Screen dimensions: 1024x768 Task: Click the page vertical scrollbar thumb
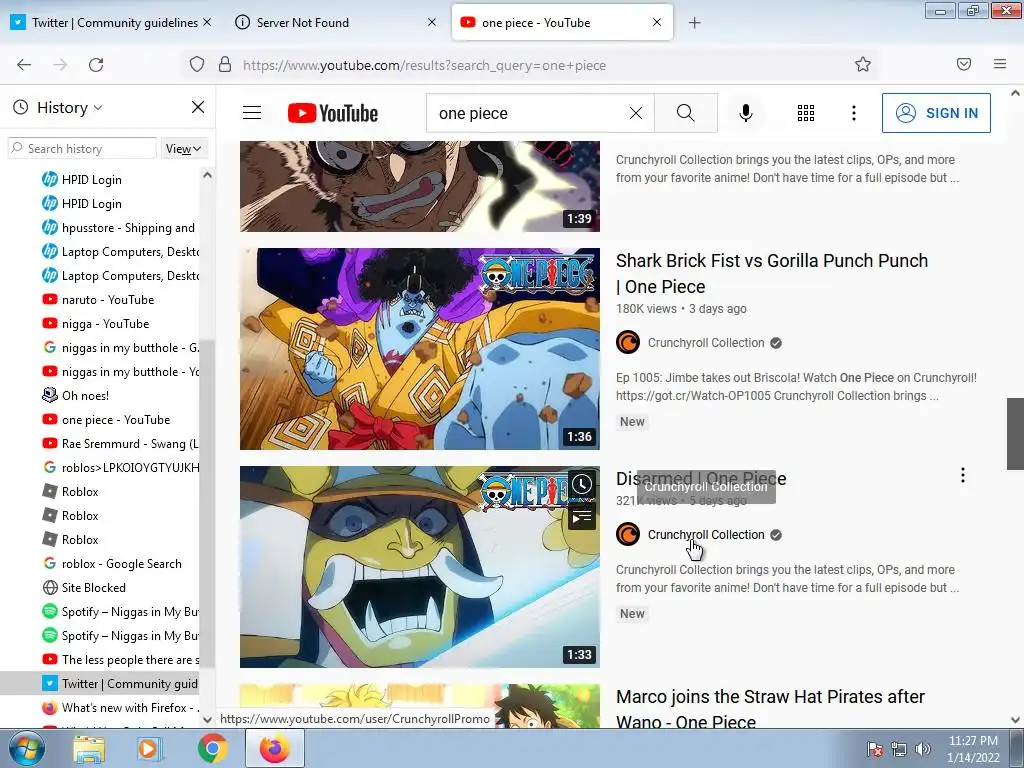click(x=1015, y=434)
